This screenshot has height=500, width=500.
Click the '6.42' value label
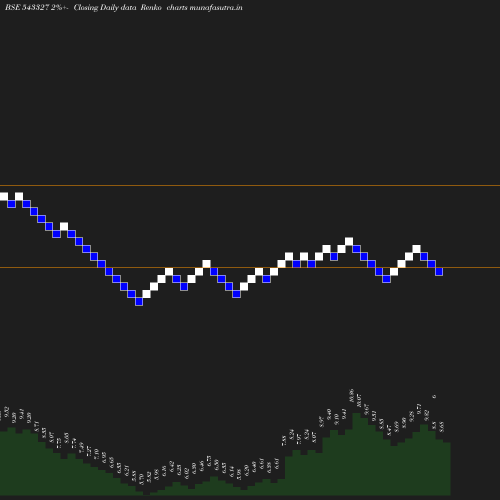coord(172,466)
